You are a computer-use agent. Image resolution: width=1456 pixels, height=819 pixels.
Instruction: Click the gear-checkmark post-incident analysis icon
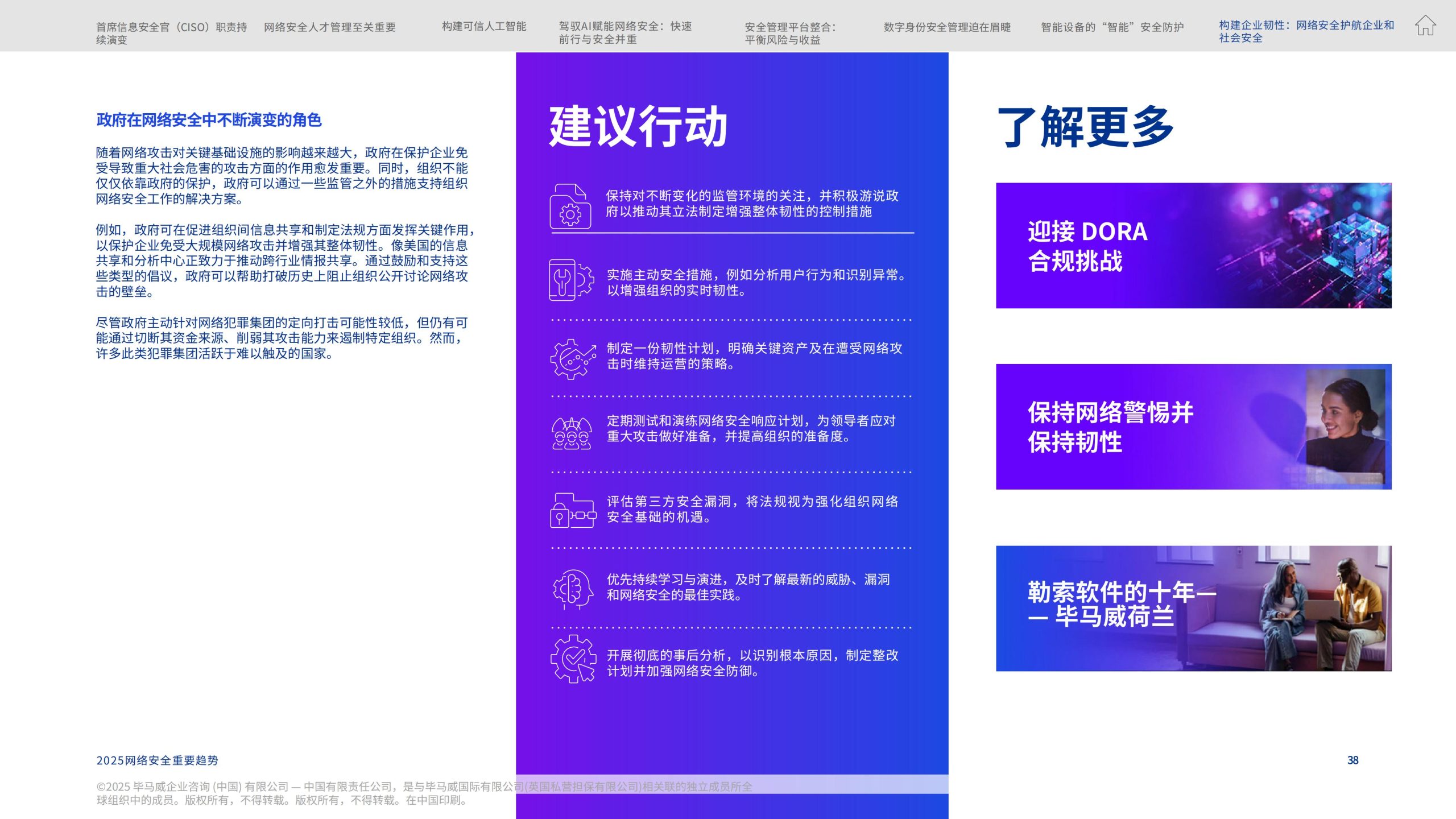[573, 659]
